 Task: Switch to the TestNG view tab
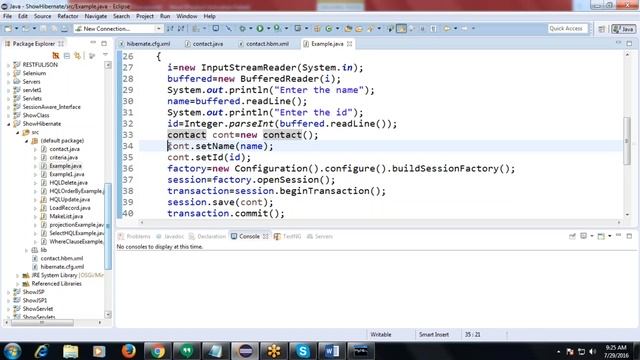coord(287,236)
